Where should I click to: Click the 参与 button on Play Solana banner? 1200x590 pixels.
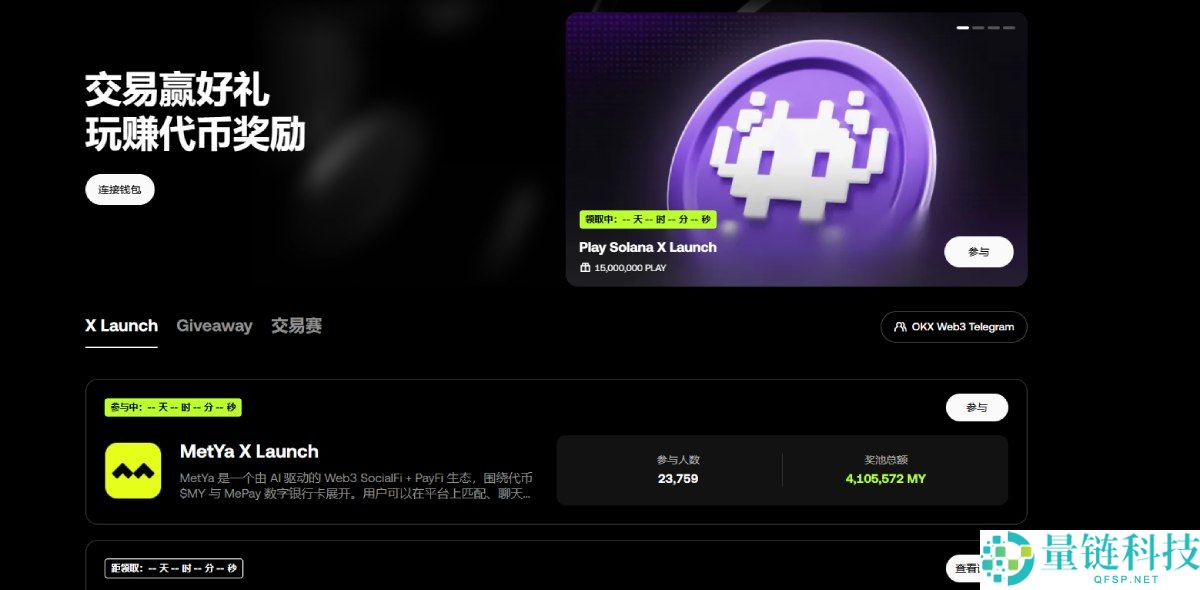coord(978,251)
